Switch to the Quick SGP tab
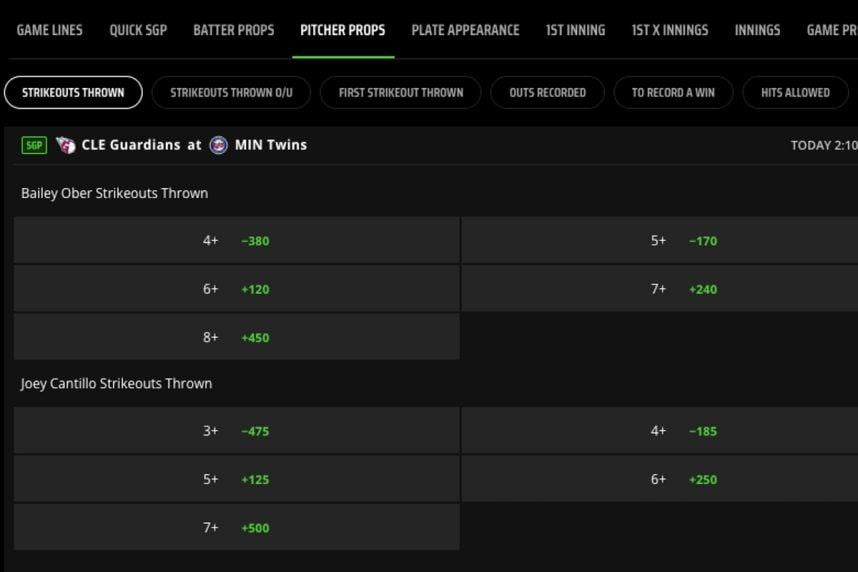This screenshot has height=572, width=858. (x=138, y=30)
